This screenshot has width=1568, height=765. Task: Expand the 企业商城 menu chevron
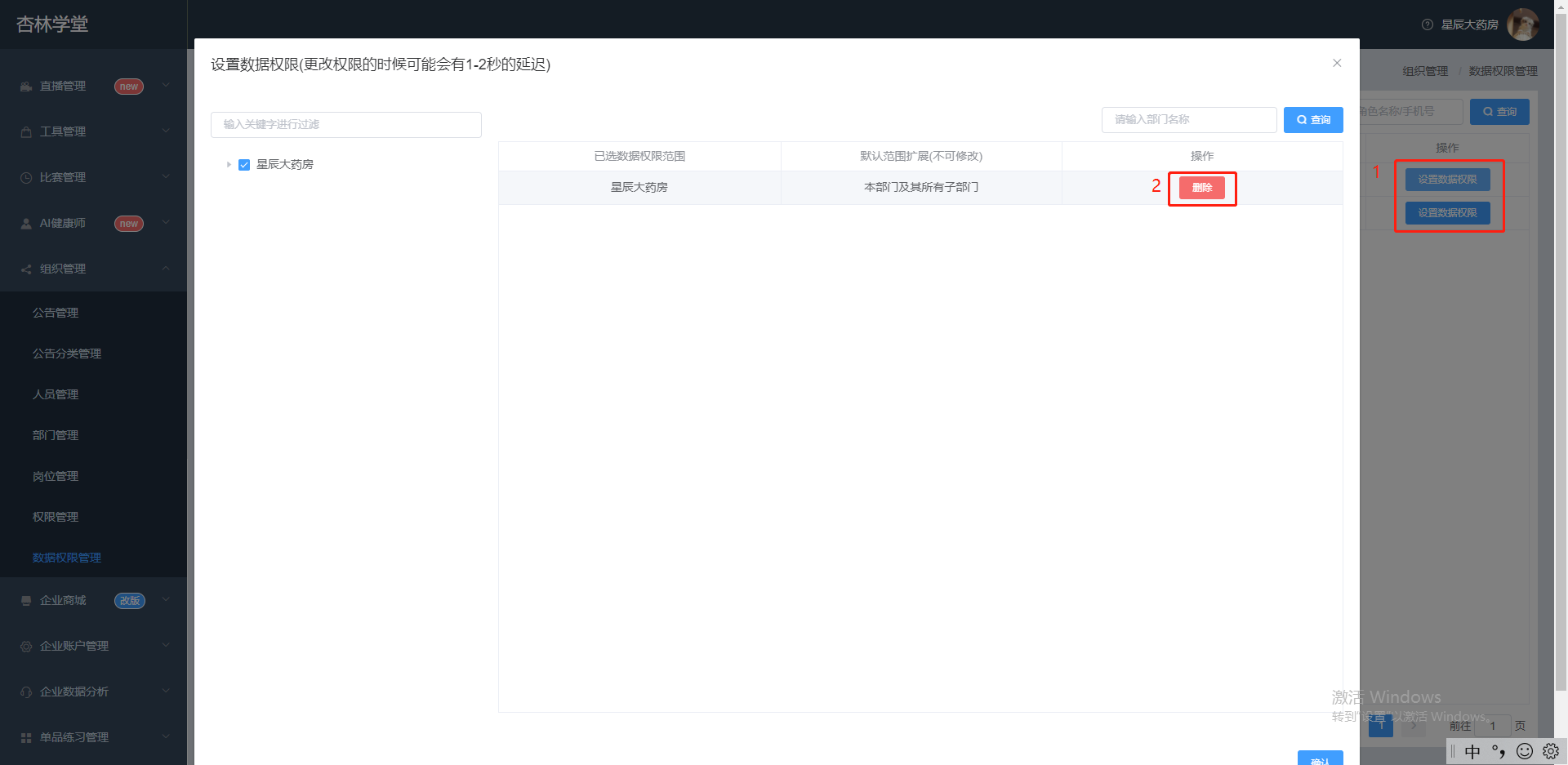(x=166, y=599)
